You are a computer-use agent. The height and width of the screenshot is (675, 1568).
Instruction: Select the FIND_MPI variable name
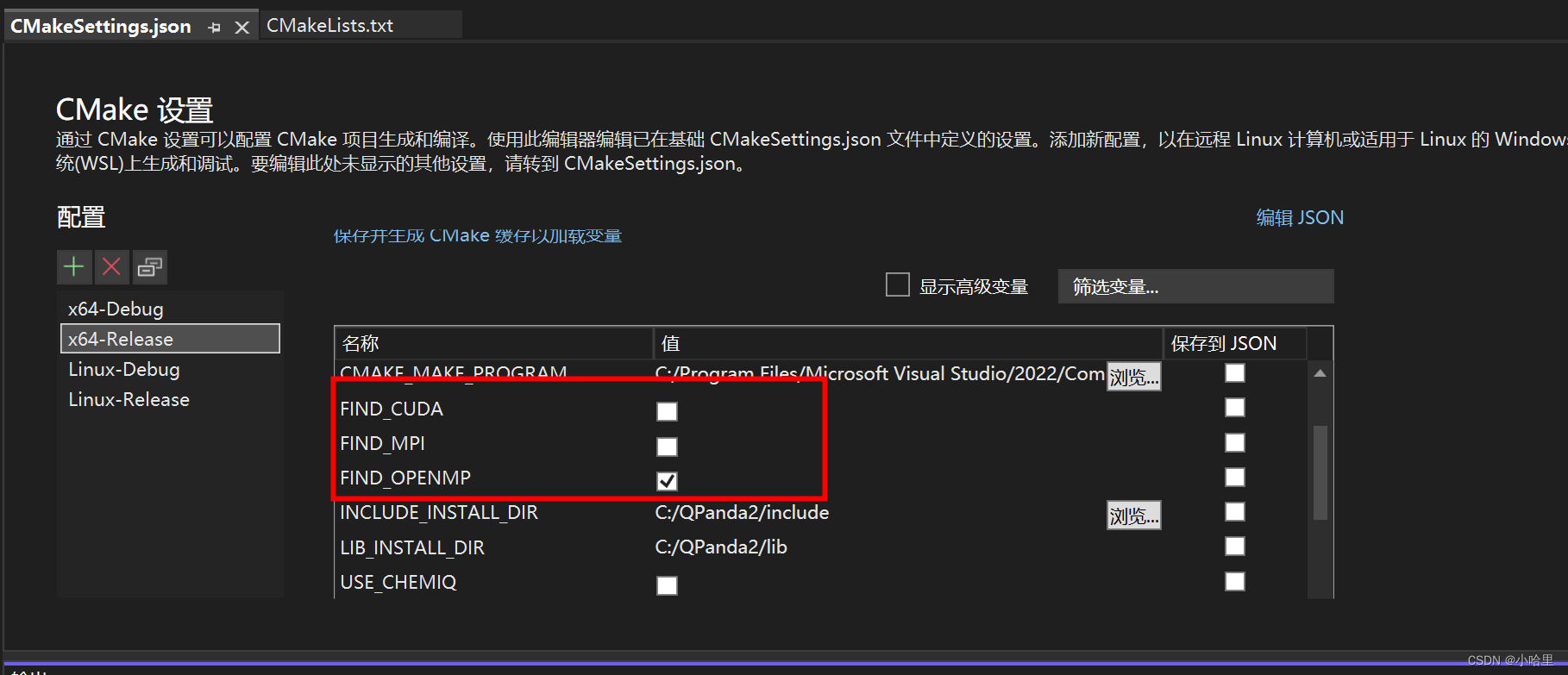coord(382,443)
